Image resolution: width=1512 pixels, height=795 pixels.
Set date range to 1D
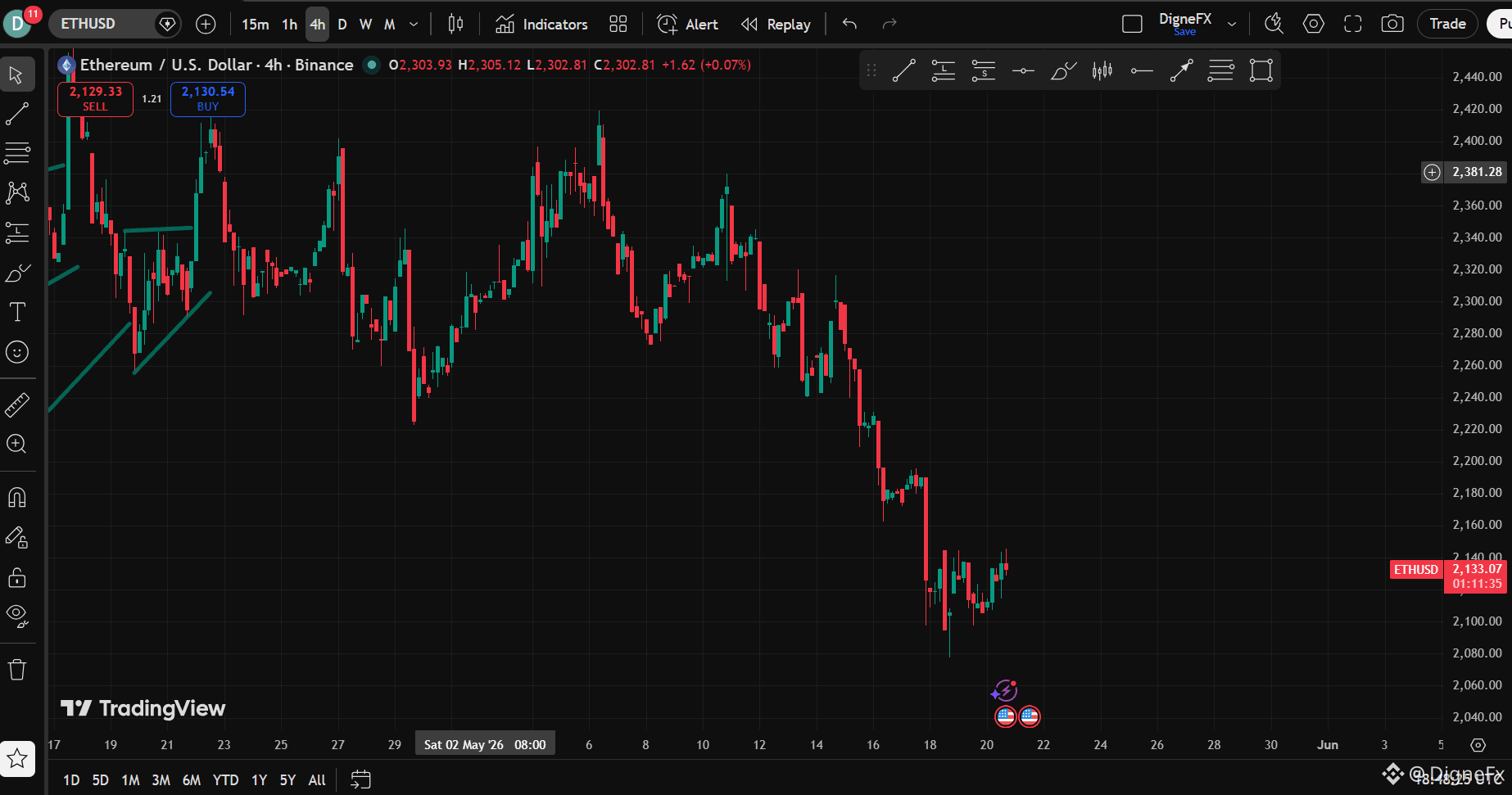point(71,780)
